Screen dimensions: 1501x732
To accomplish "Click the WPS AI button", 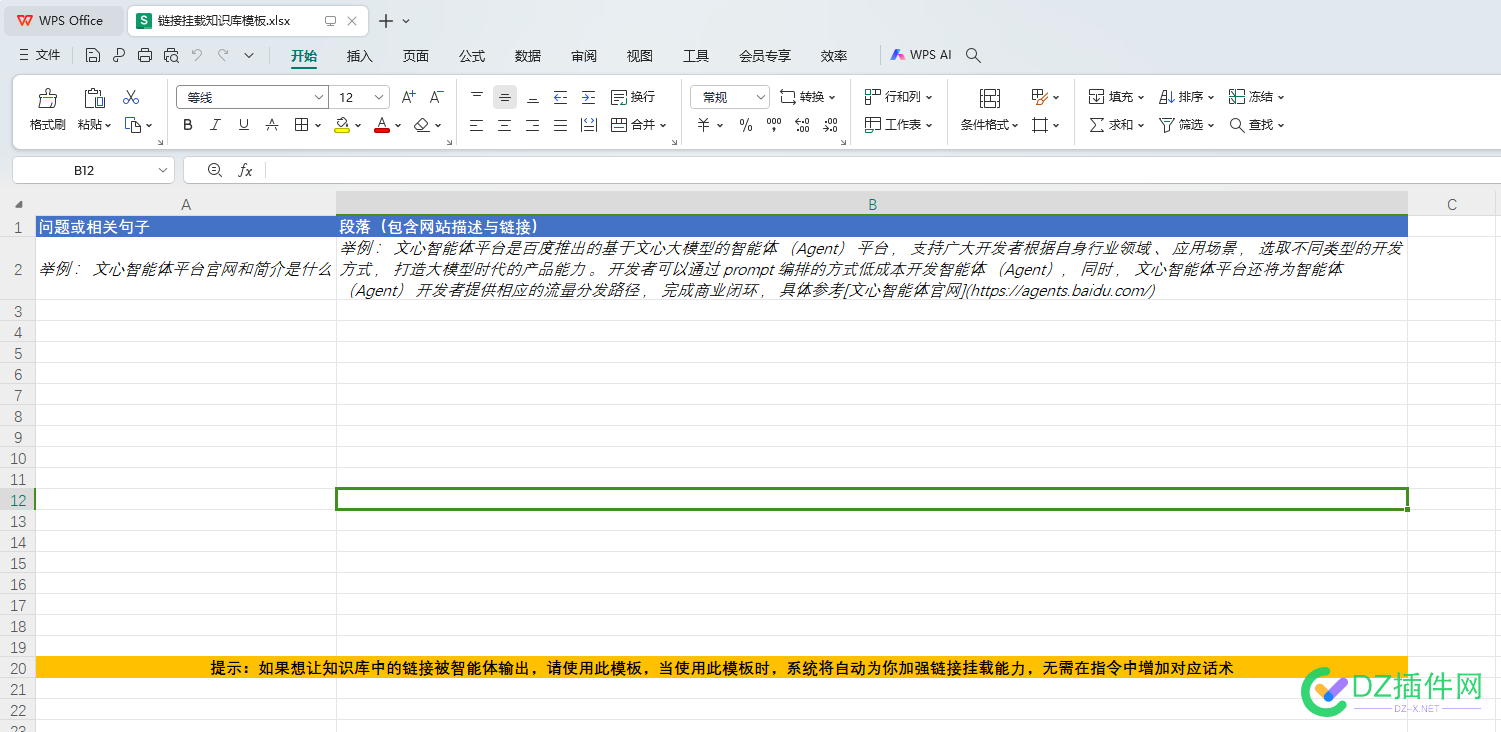I will (x=921, y=56).
